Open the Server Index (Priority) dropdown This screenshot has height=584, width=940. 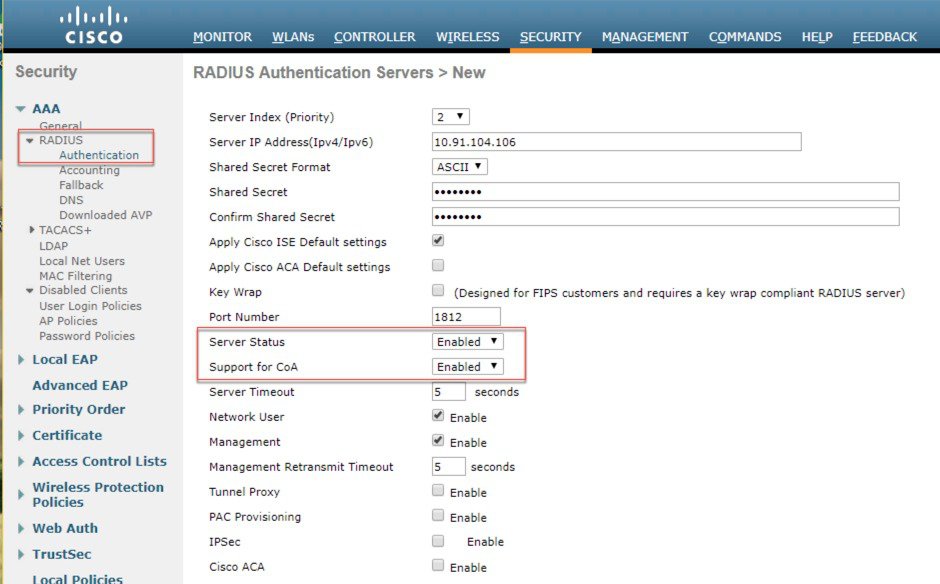449,115
